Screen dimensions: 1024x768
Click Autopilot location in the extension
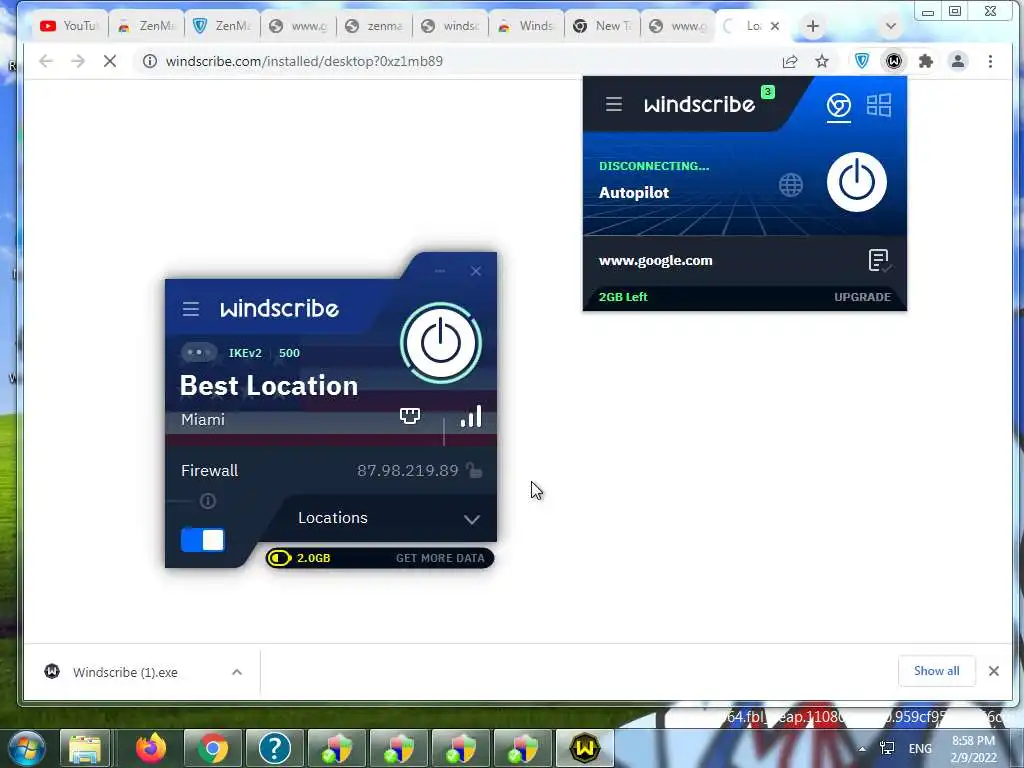pyautogui.click(x=634, y=193)
